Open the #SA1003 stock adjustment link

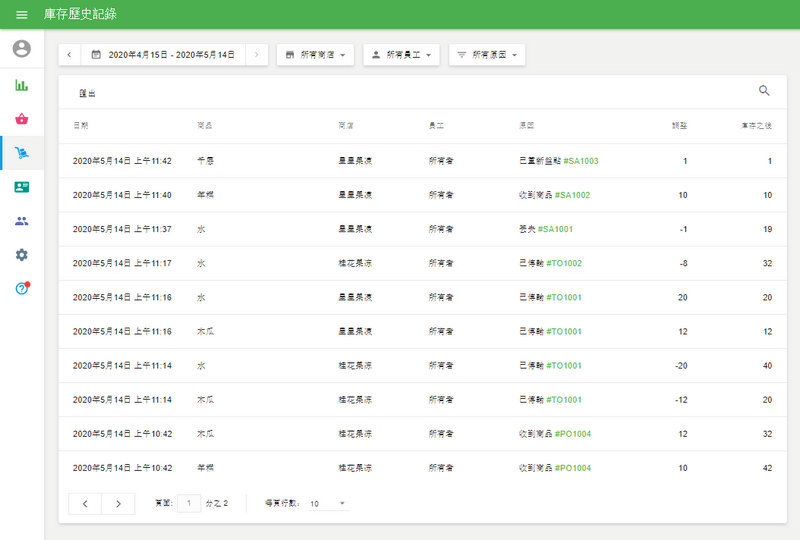pyautogui.click(x=581, y=161)
